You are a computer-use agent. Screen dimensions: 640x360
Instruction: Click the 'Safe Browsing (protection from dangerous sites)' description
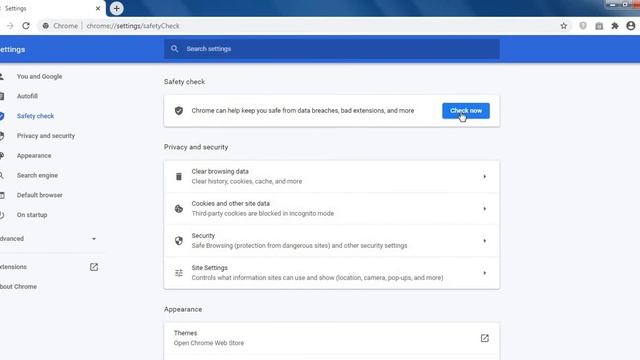click(299, 246)
